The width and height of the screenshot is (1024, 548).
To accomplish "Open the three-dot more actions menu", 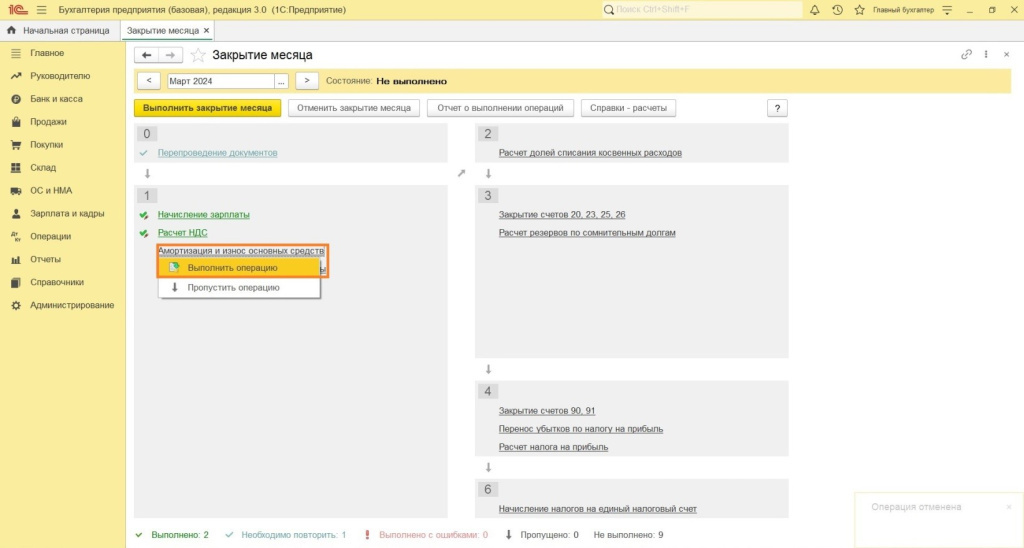I will click(x=986, y=55).
